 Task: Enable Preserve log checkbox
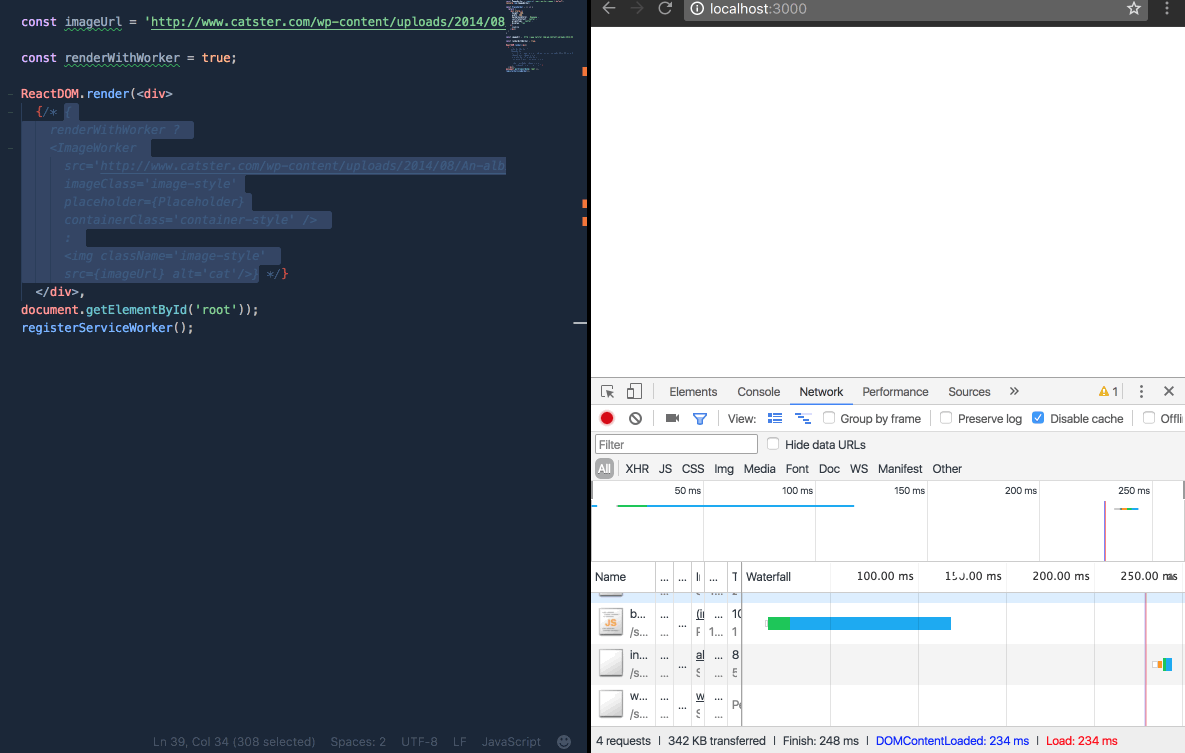point(945,418)
